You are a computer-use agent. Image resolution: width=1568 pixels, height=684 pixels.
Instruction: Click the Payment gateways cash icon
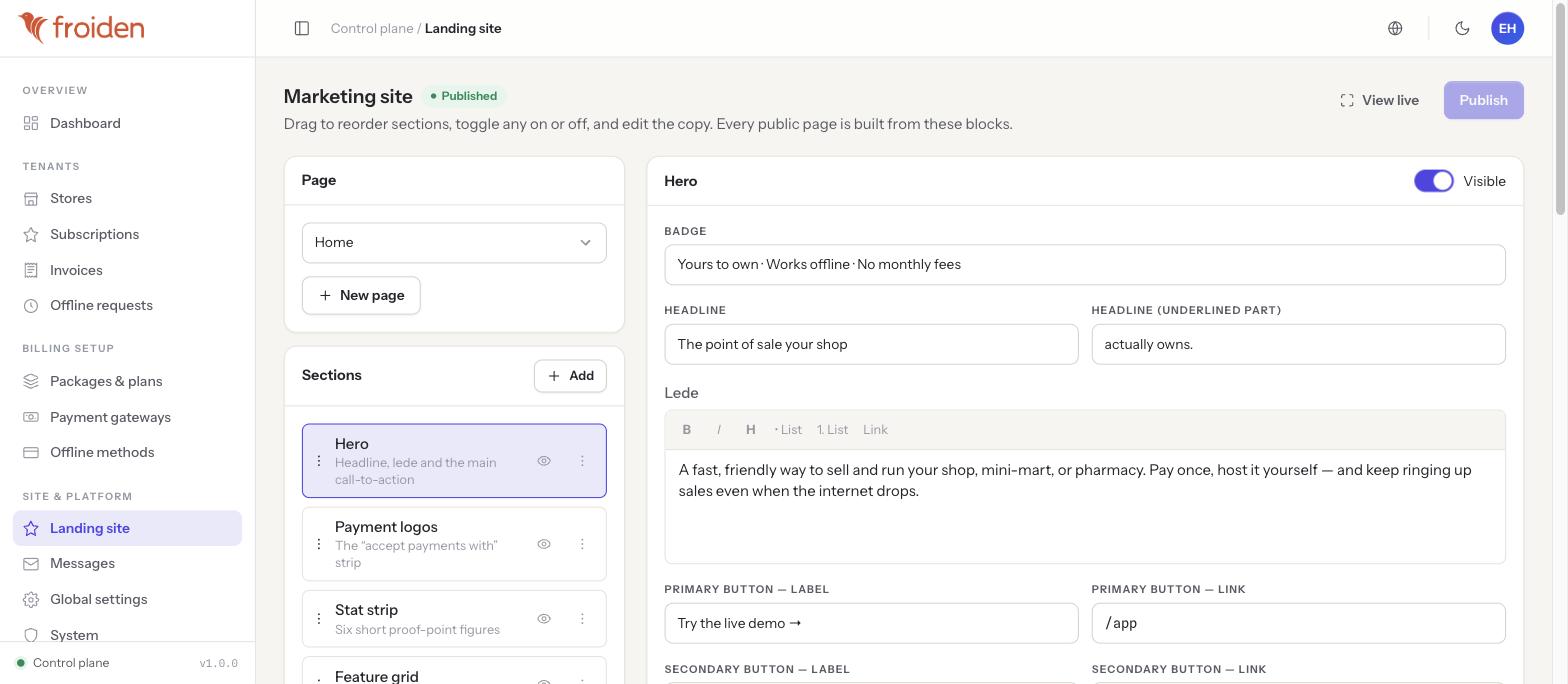click(x=31, y=417)
